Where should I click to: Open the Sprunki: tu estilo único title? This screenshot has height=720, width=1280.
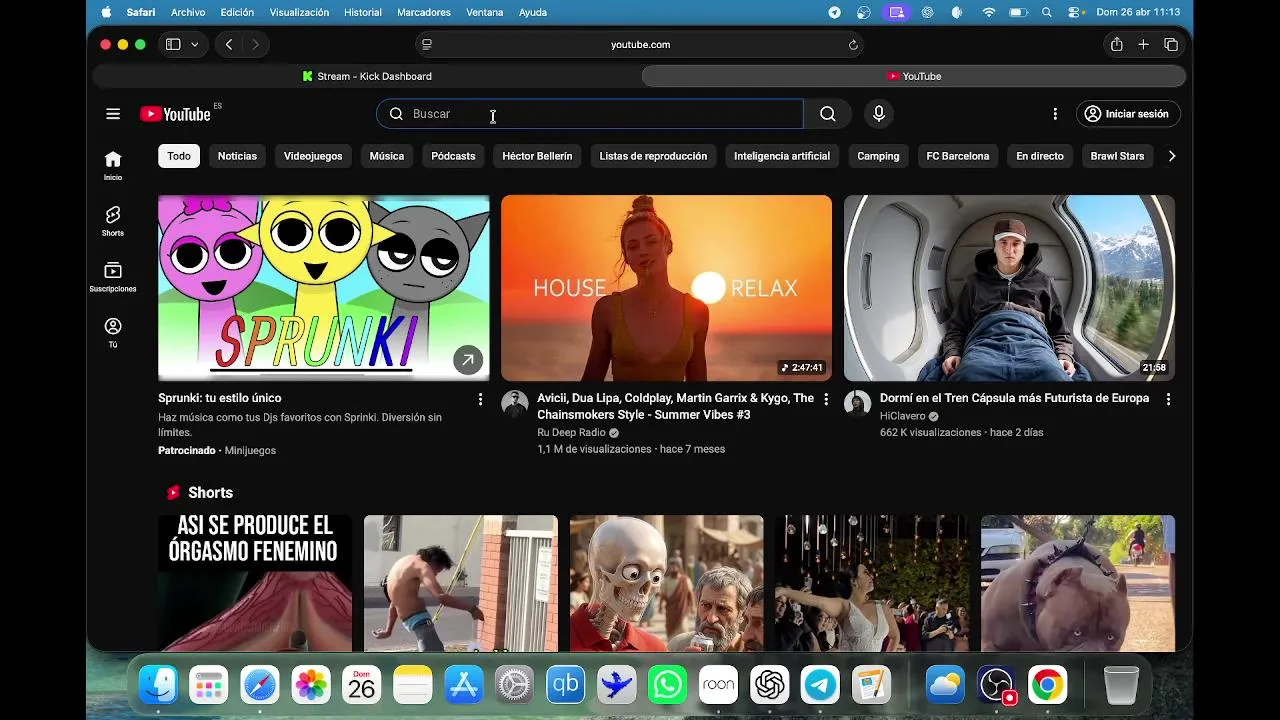click(x=220, y=398)
